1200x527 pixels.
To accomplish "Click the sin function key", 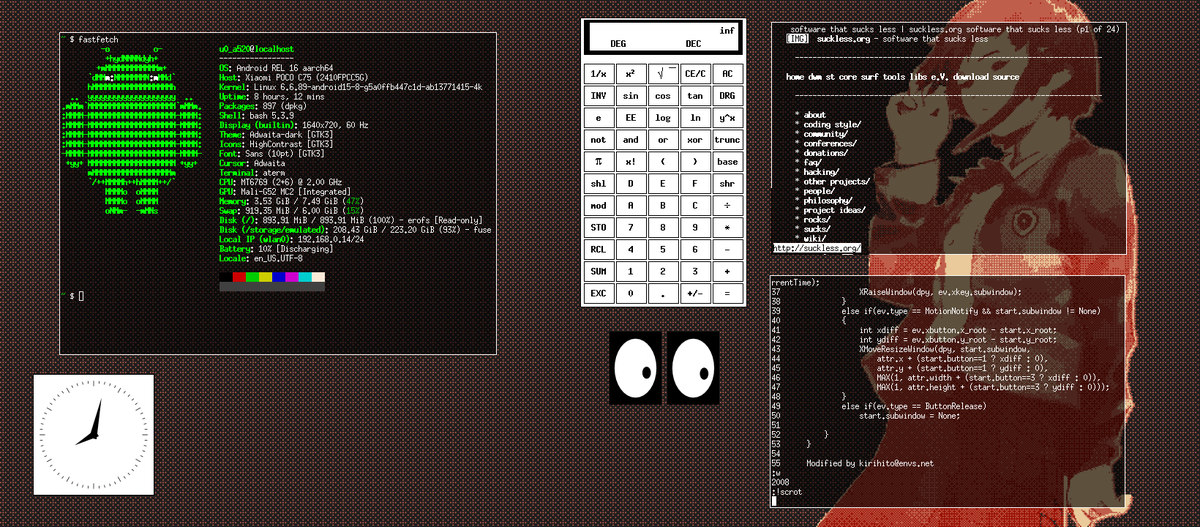I will tap(630, 96).
